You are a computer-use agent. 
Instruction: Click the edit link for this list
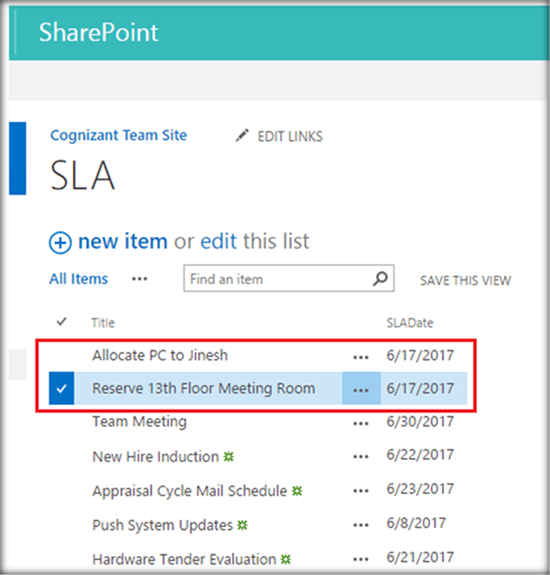coord(219,241)
